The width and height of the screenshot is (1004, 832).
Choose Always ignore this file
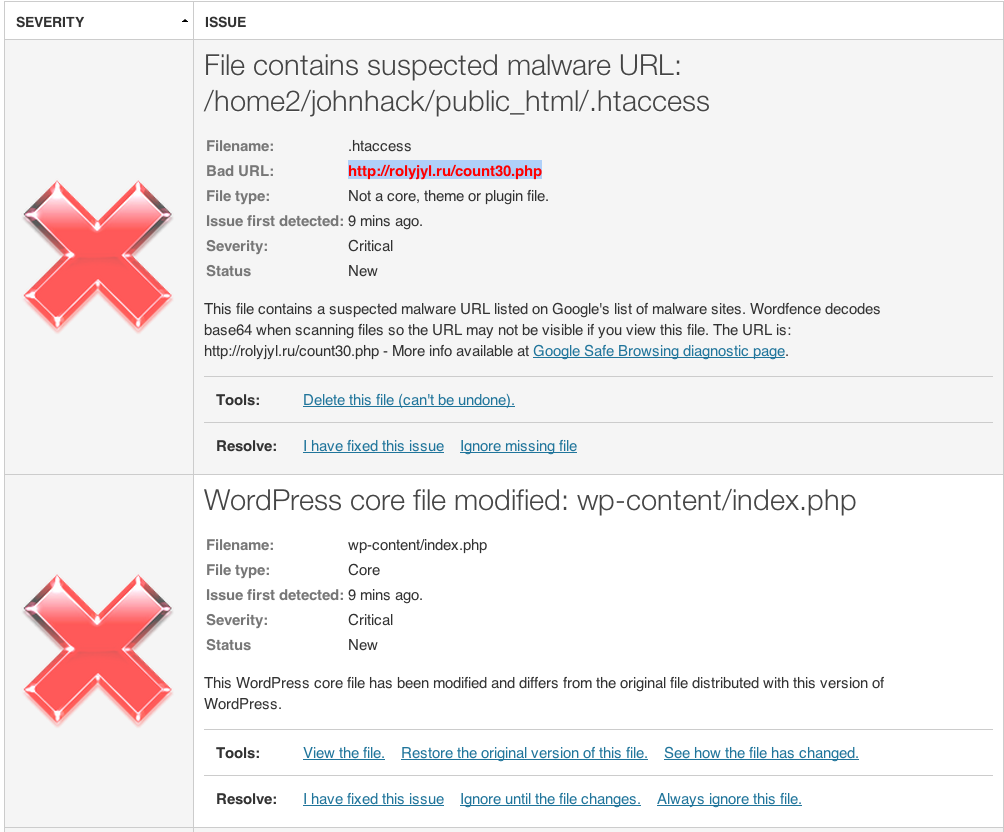[x=729, y=799]
